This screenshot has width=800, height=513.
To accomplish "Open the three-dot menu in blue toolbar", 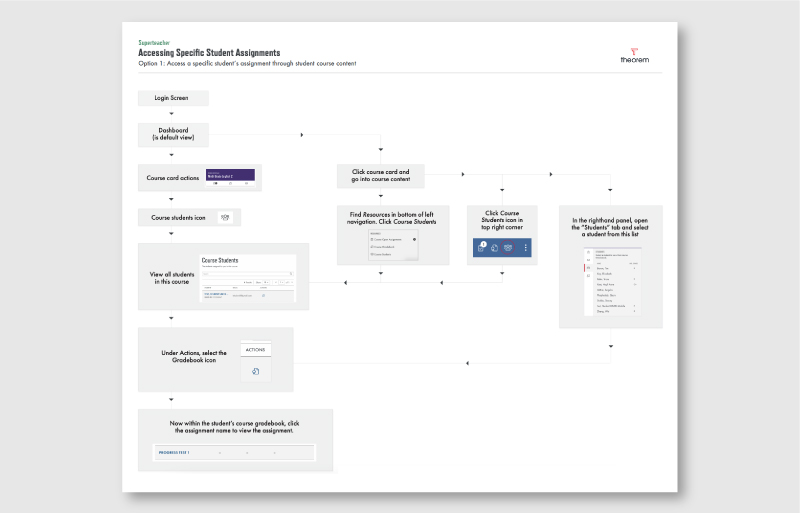I will click(x=526, y=248).
